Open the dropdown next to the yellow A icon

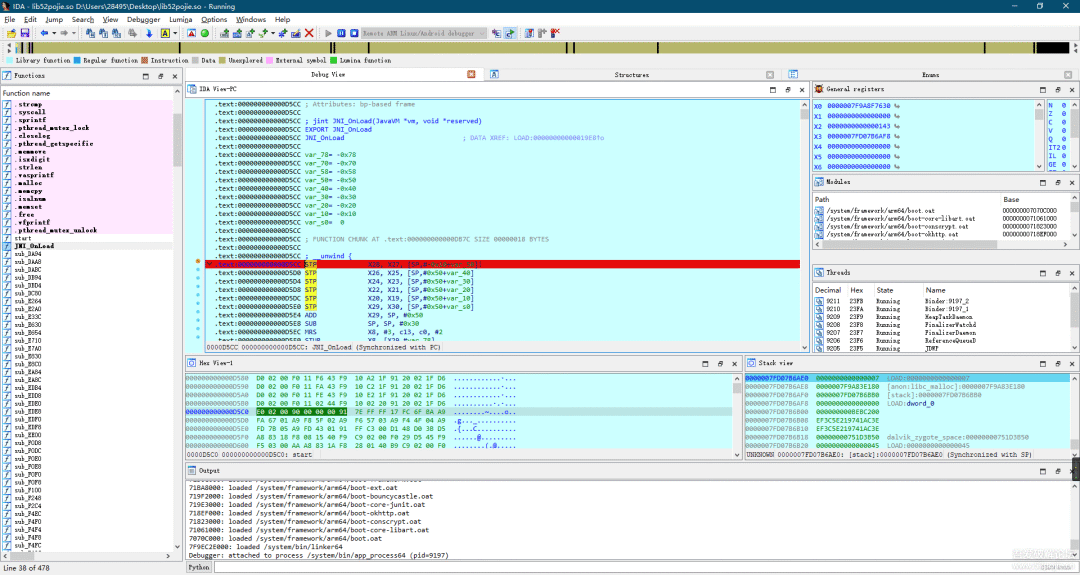[x=175, y=33]
